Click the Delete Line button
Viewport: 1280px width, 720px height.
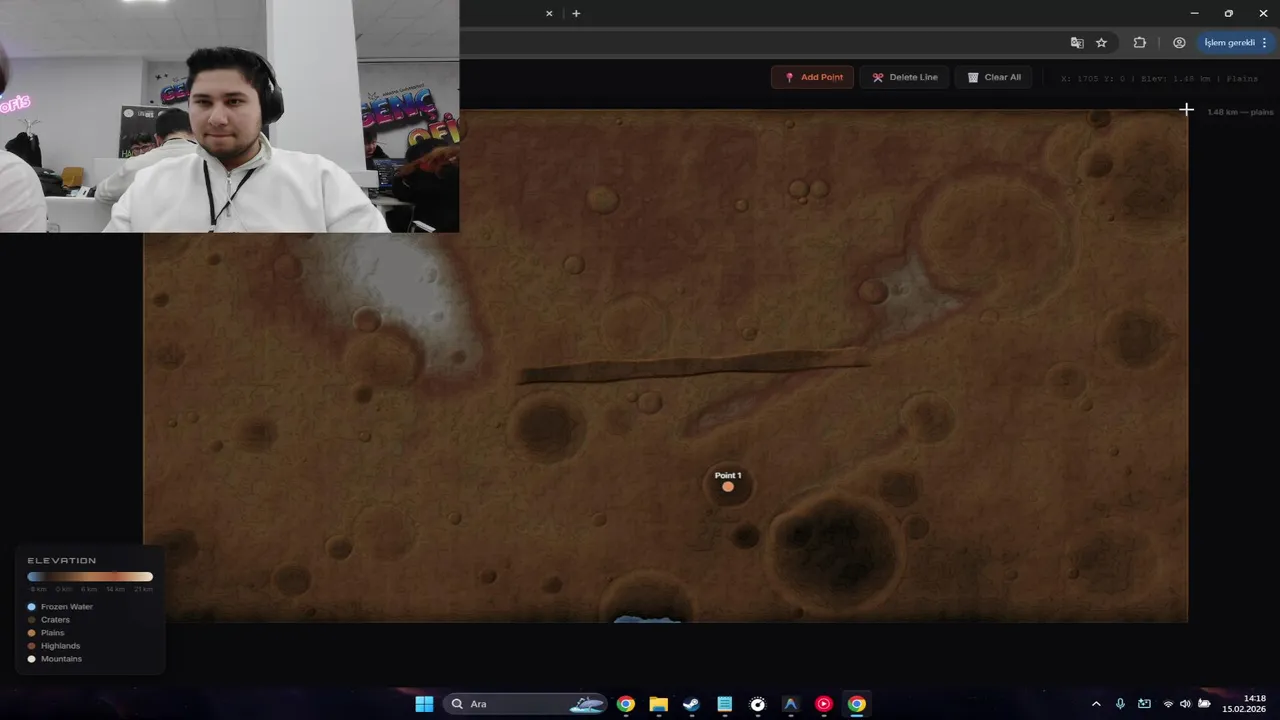904,77
